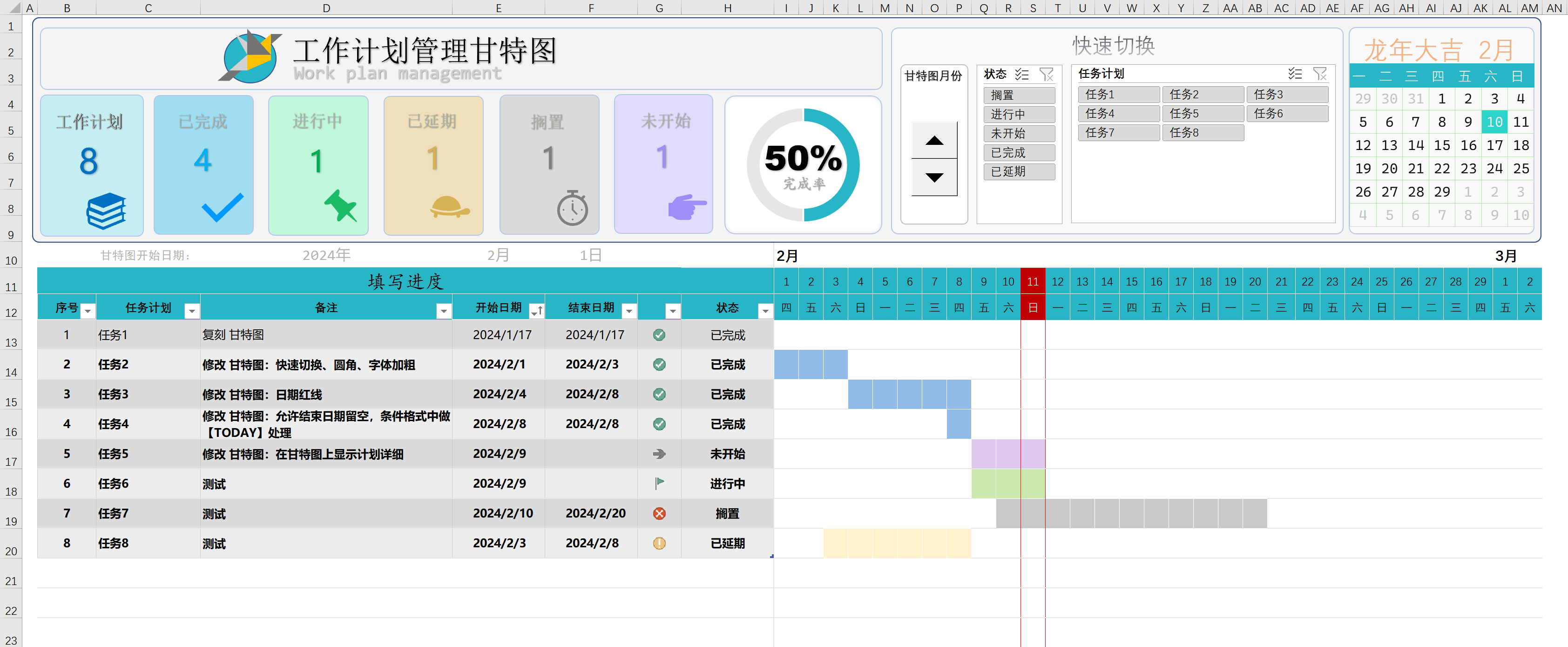Click up arrow of 甘特图月份 spinner

pyautogui.click(x=934, y=141)
